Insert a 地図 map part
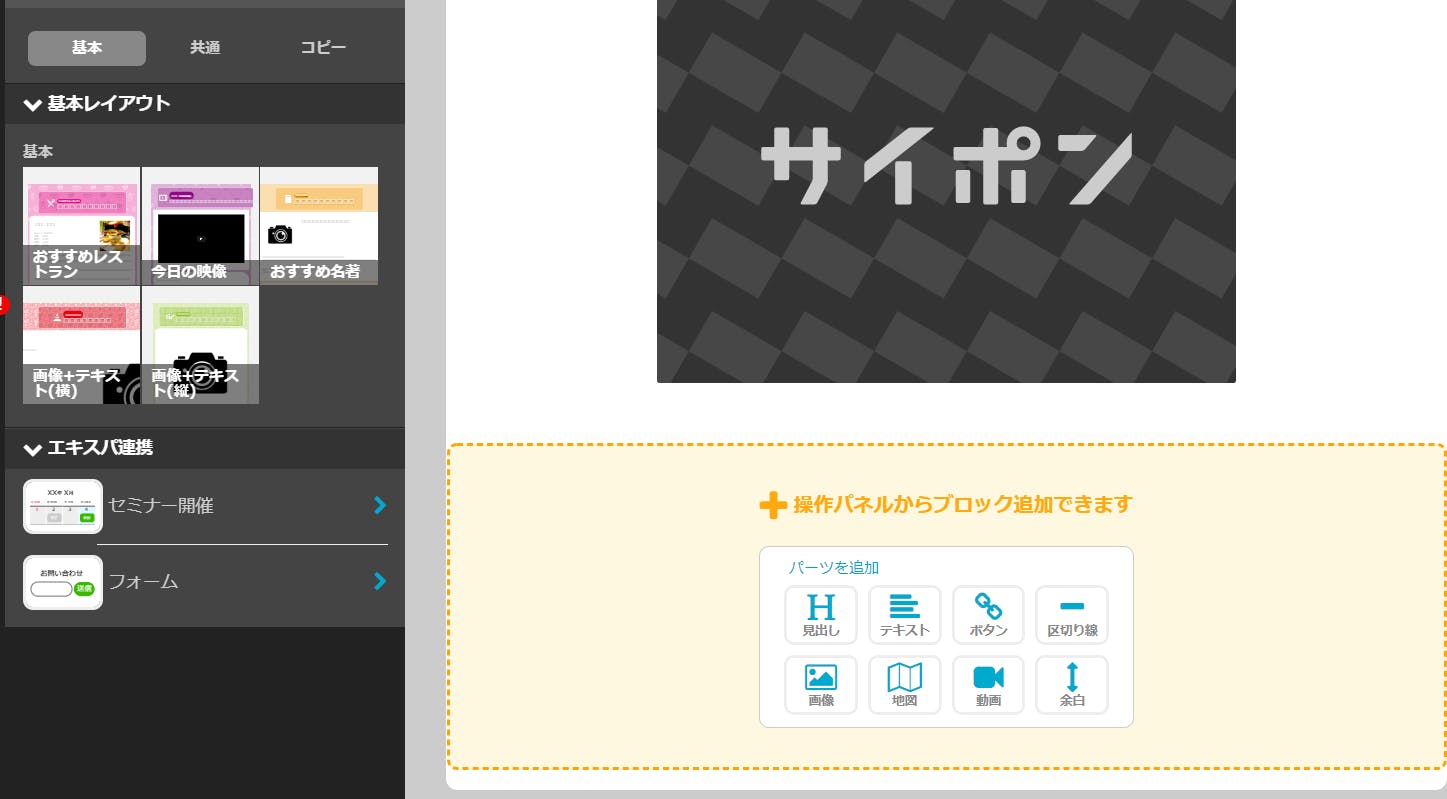 click(905, 685)
